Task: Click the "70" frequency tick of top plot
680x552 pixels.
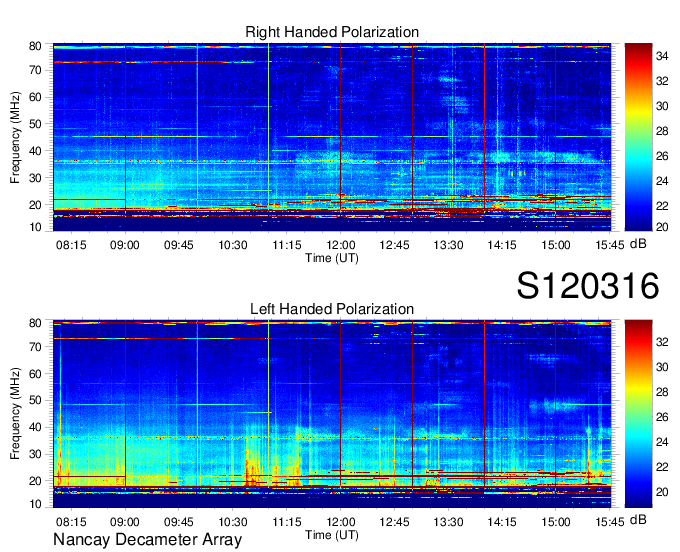Action: pyautogui.click(x=35, y=70)
